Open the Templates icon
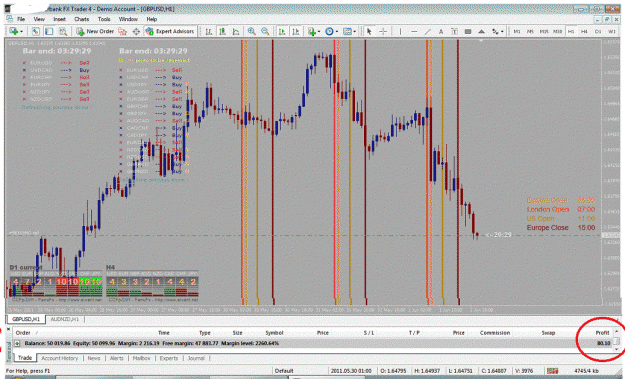Viewport: 625px width, 379px height. [x=347, y=31]
